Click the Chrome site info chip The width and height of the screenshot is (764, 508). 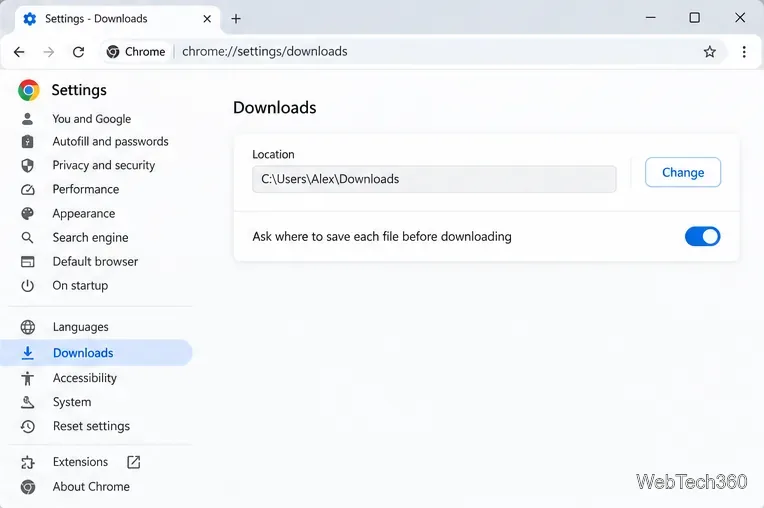click(136, 52)
